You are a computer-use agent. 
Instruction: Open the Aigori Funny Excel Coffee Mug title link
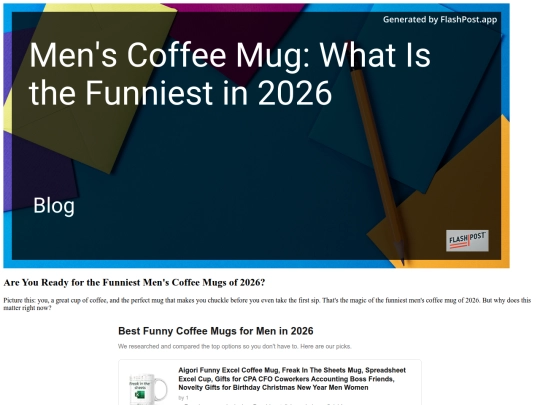pyautogui.click(x=292, y=379)
